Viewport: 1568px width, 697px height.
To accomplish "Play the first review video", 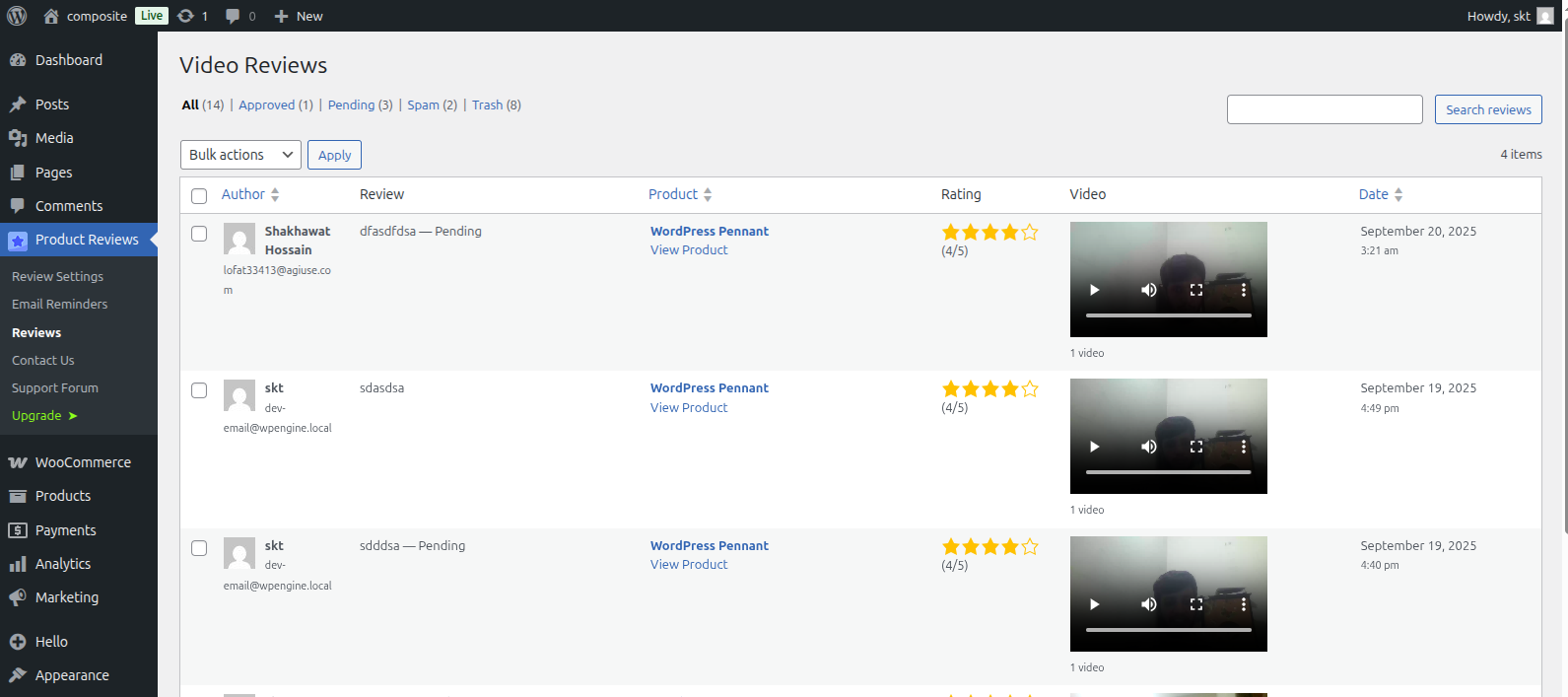I will tap(1094, 290).
